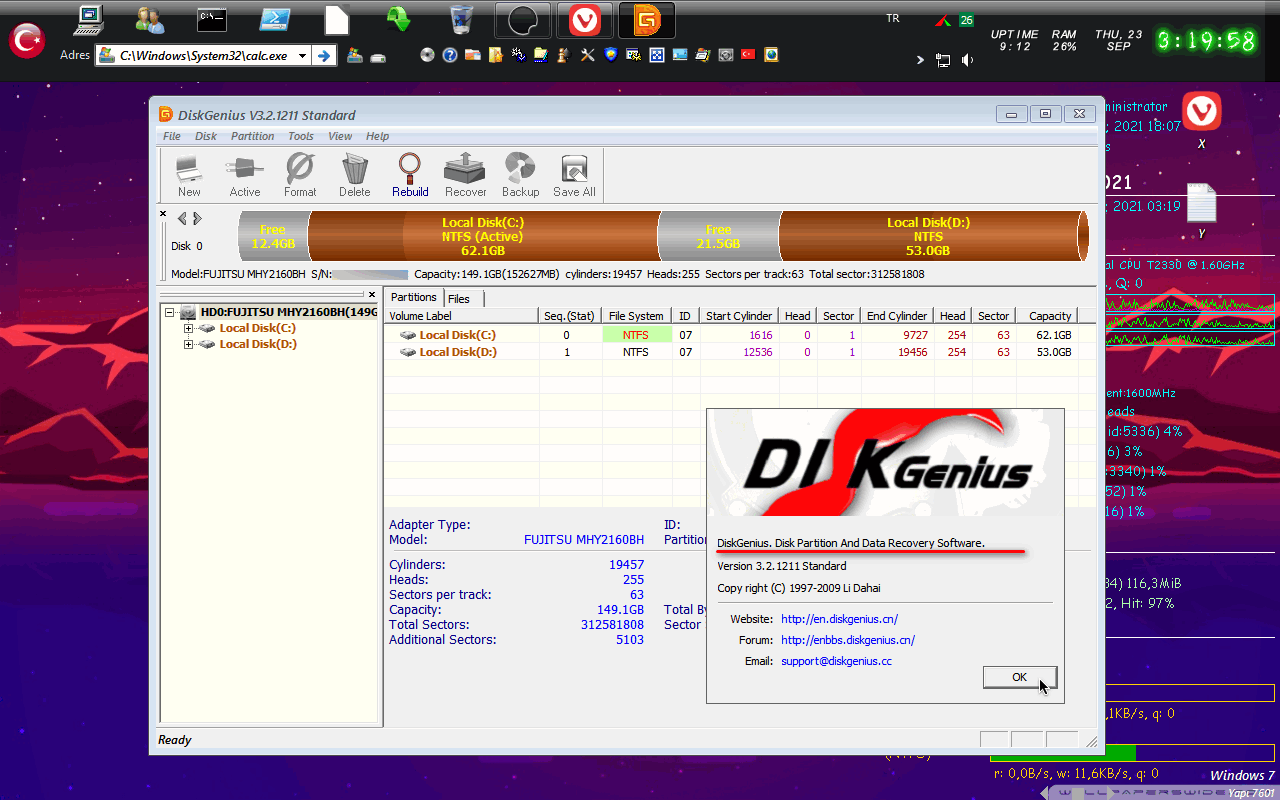This screenshot has width=1280, height=800.
Task: Open the Tools menu
Action: 301,136
